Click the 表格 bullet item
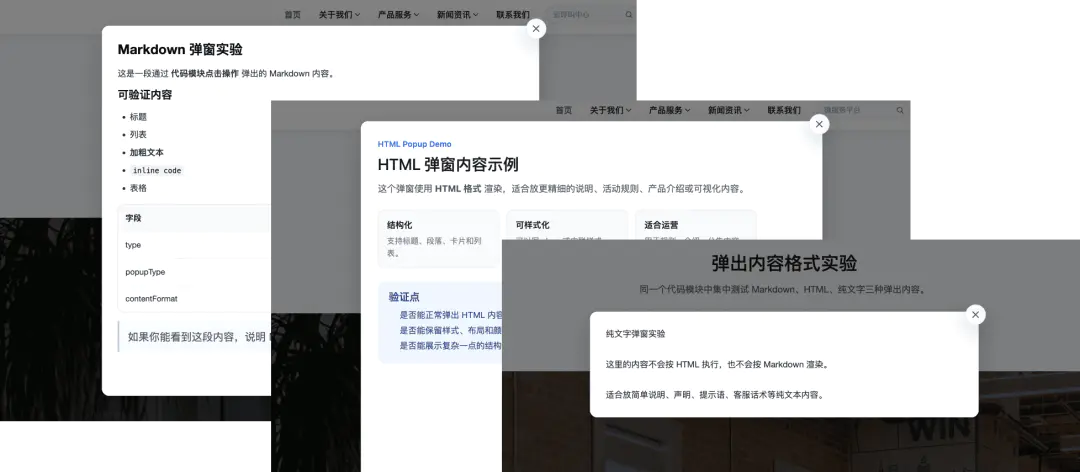 click(x=138, y=188)
